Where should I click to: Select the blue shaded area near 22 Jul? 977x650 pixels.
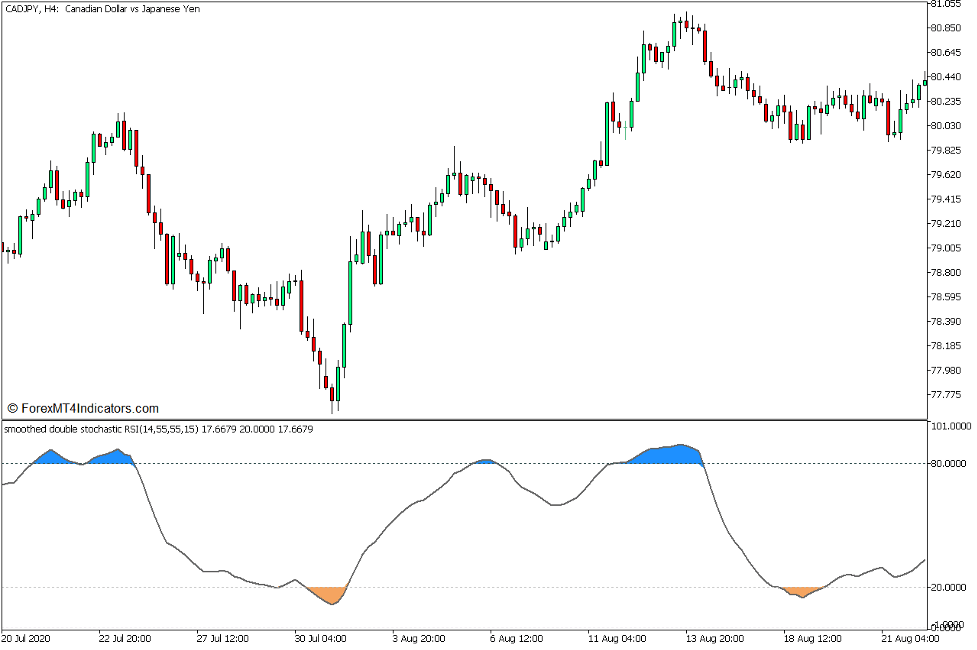tap(110, 455)
